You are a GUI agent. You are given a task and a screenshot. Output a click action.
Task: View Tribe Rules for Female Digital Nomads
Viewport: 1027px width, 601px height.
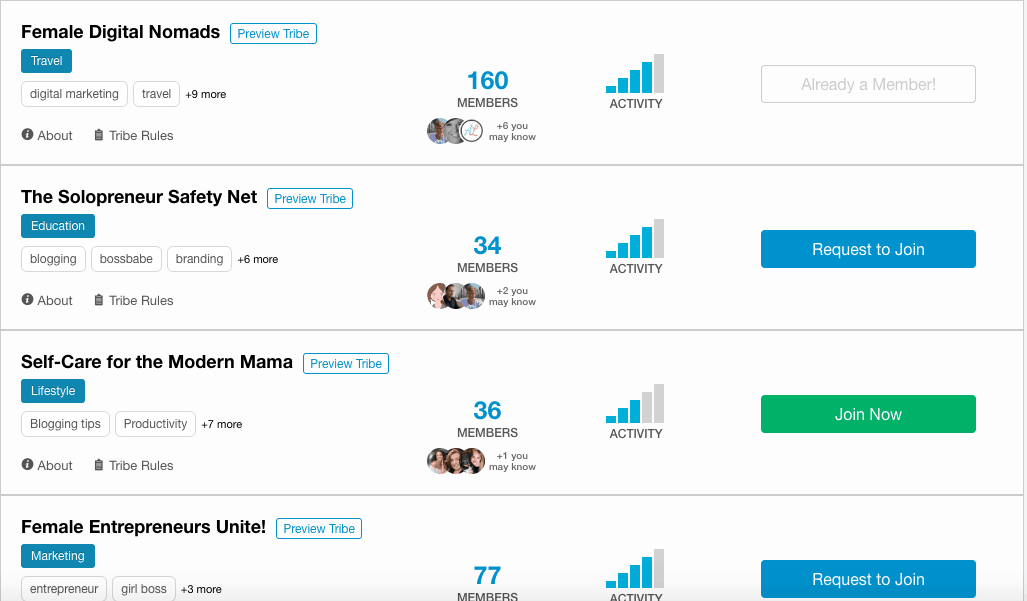(x=134, y=136)
